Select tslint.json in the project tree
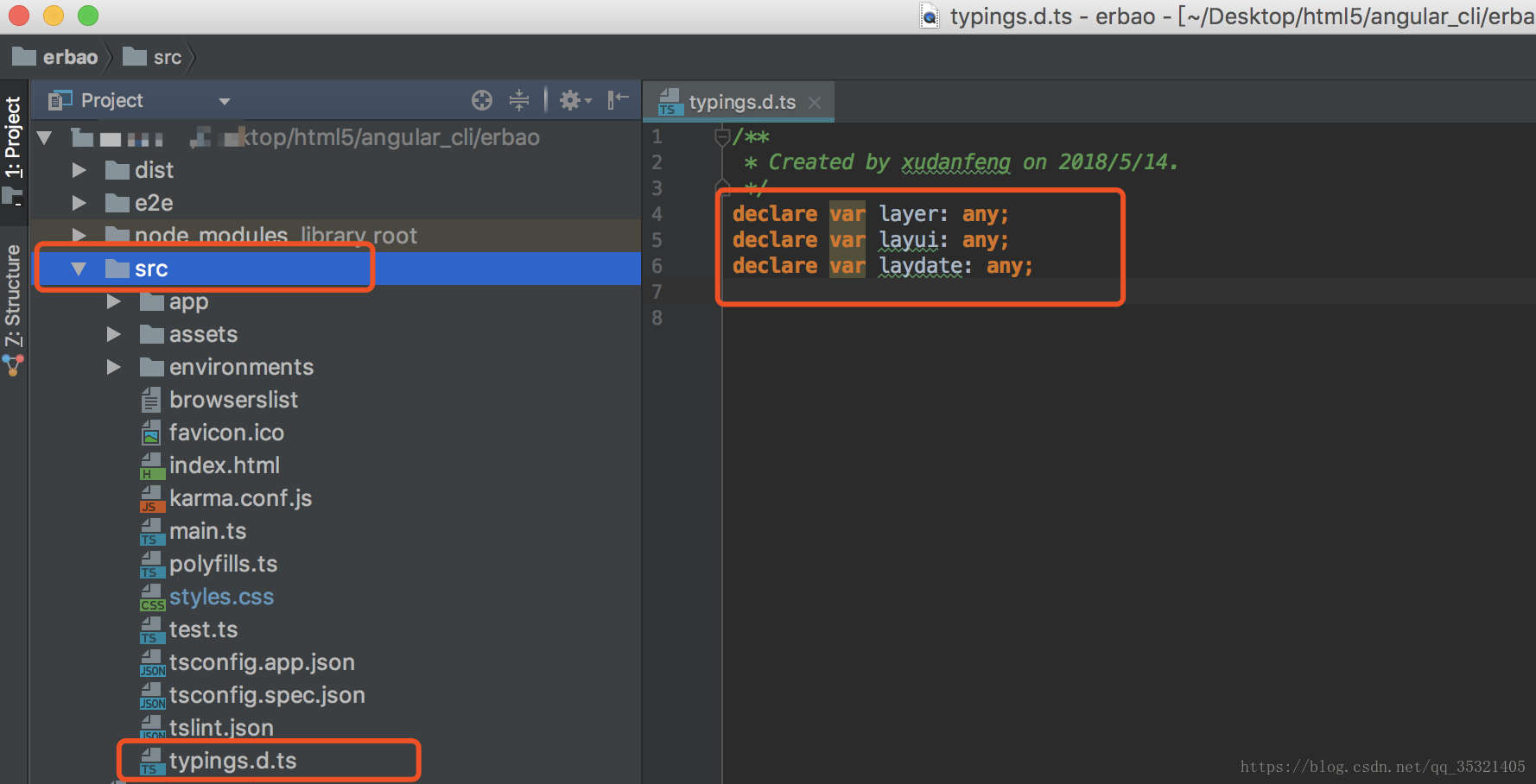 pyautogui.click(x=221, y=728)
